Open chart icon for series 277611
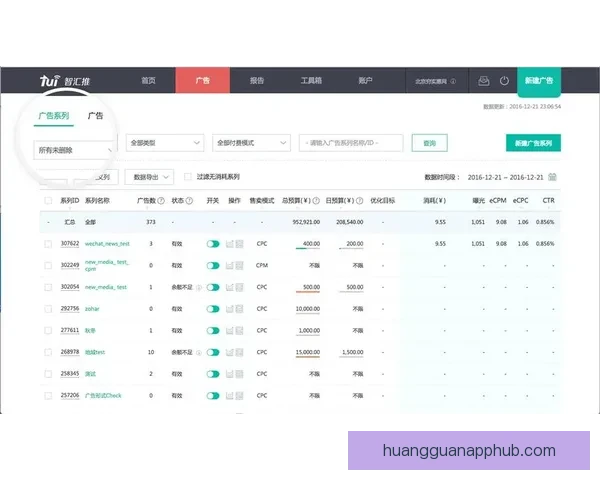This screenshot has width=600, height=480. [x=230, y=330]
